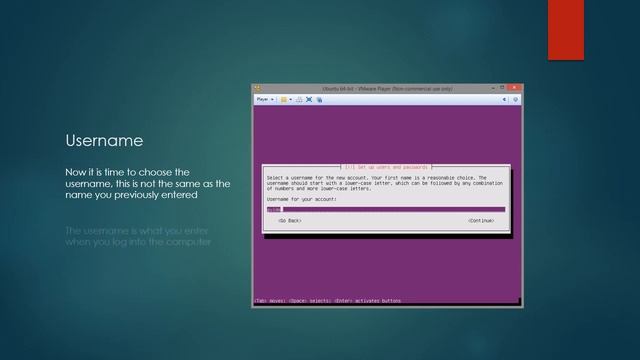
Task: Open the help icon in VMware toolbar
Action: point(516,99)
